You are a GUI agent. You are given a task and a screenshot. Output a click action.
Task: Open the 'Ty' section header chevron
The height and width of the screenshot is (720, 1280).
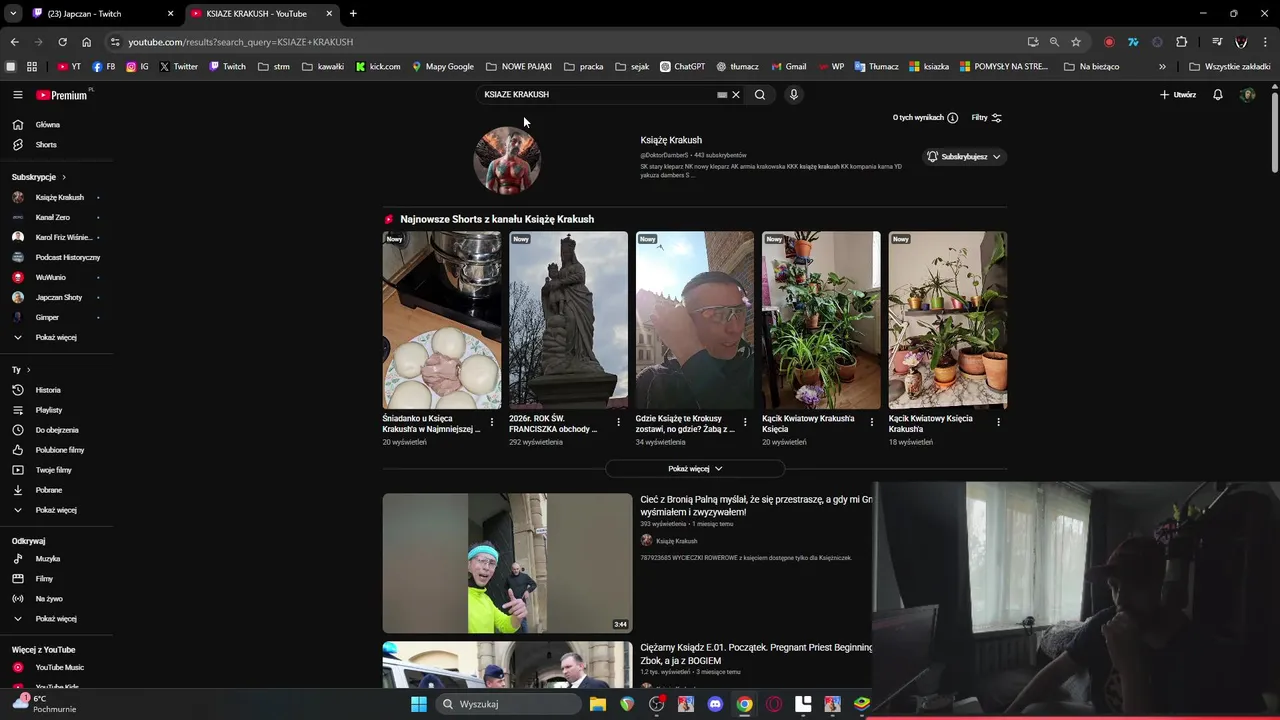[28, 370]
